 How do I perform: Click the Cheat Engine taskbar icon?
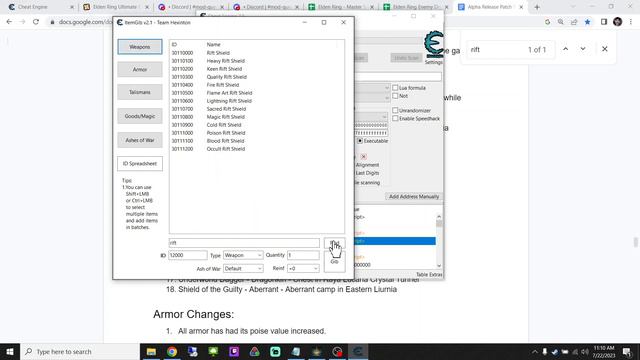coord(358,351)
